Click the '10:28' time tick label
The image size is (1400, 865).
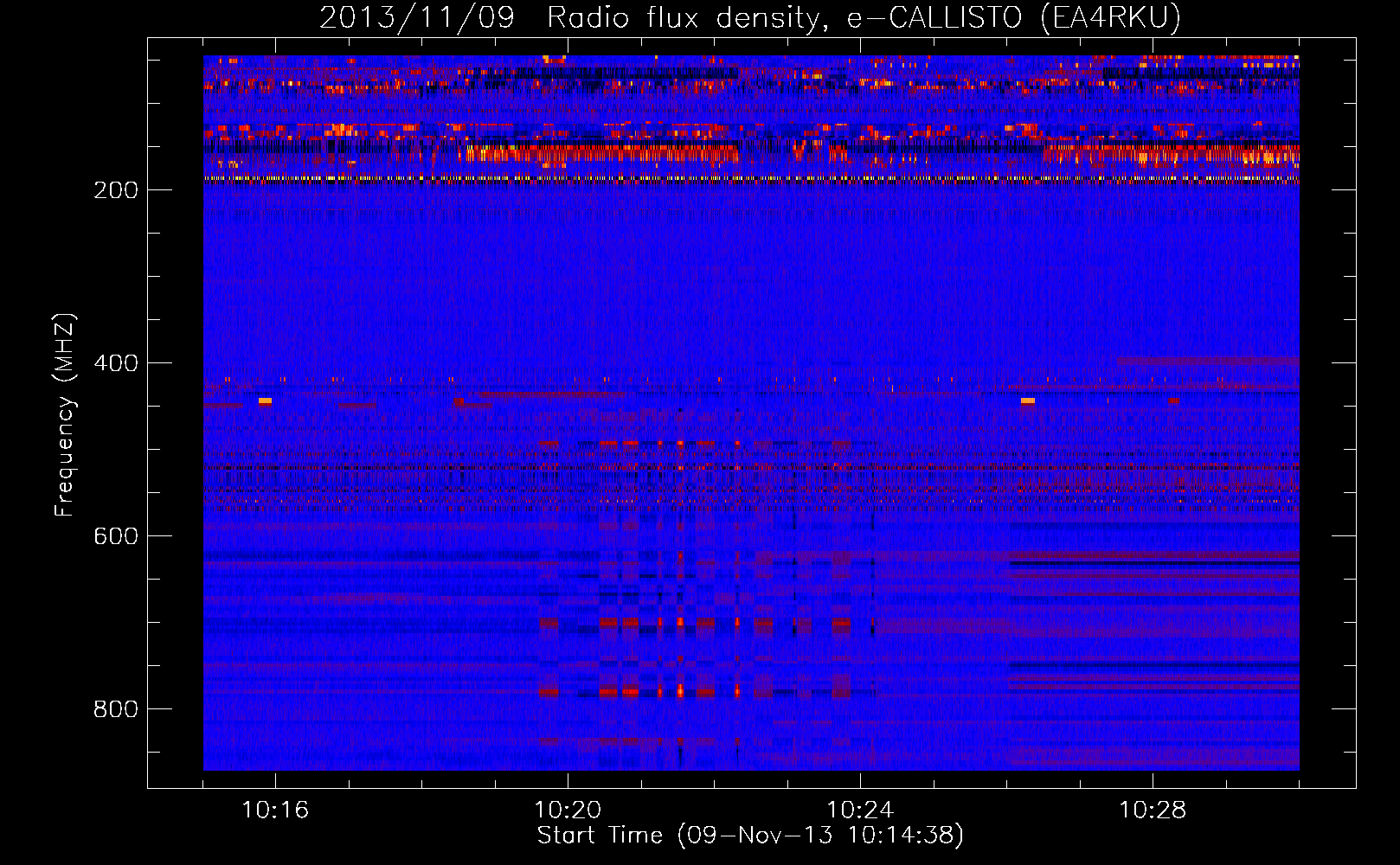point(1153,811)
